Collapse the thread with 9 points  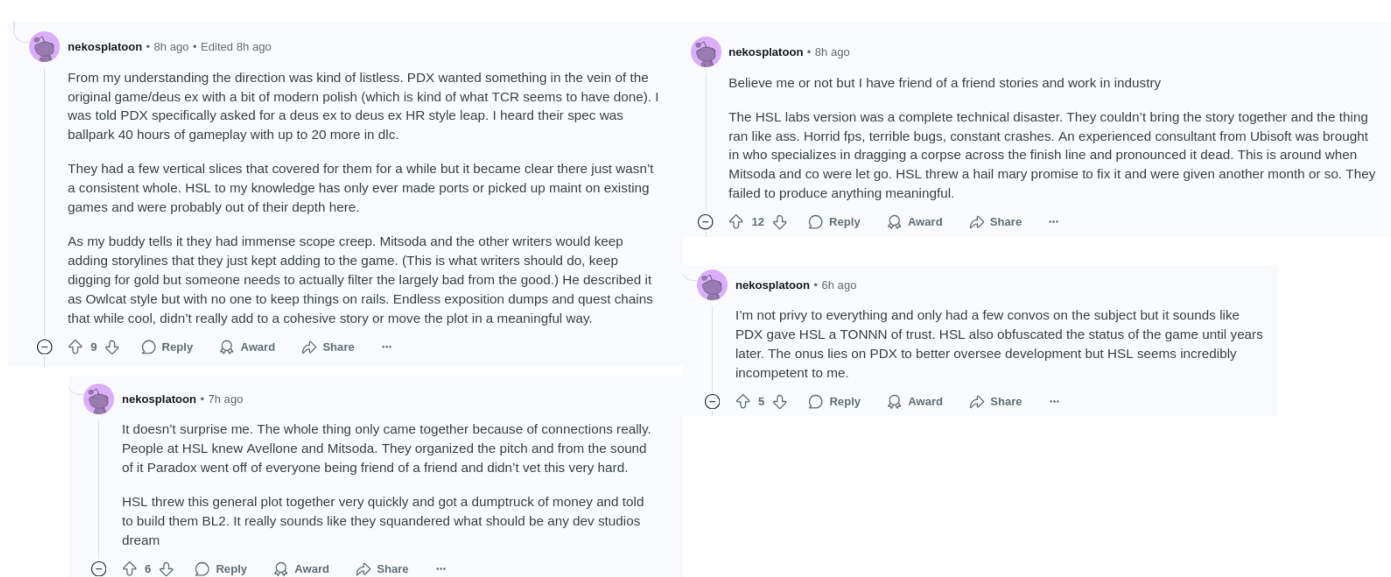tap(44, 347)
